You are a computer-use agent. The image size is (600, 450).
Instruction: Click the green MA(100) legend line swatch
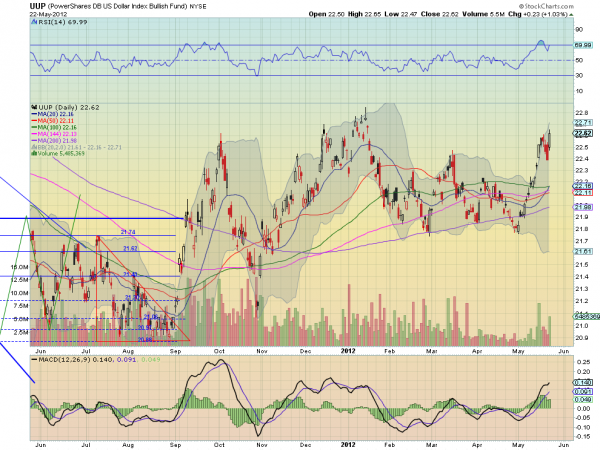click(34, 127)
